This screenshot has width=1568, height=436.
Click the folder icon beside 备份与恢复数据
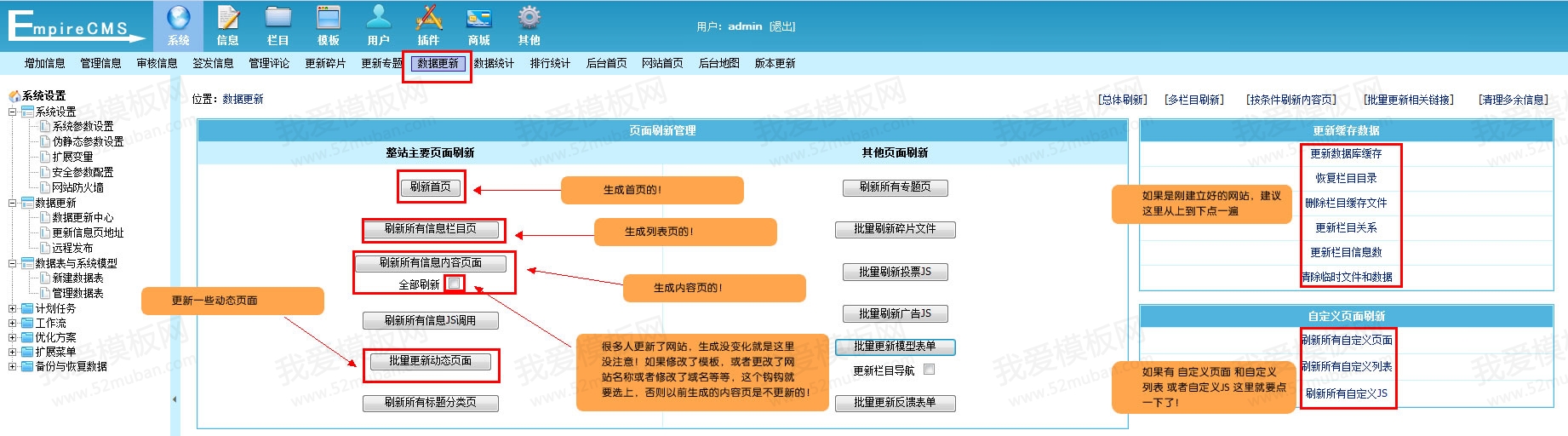tap(27, 366)
